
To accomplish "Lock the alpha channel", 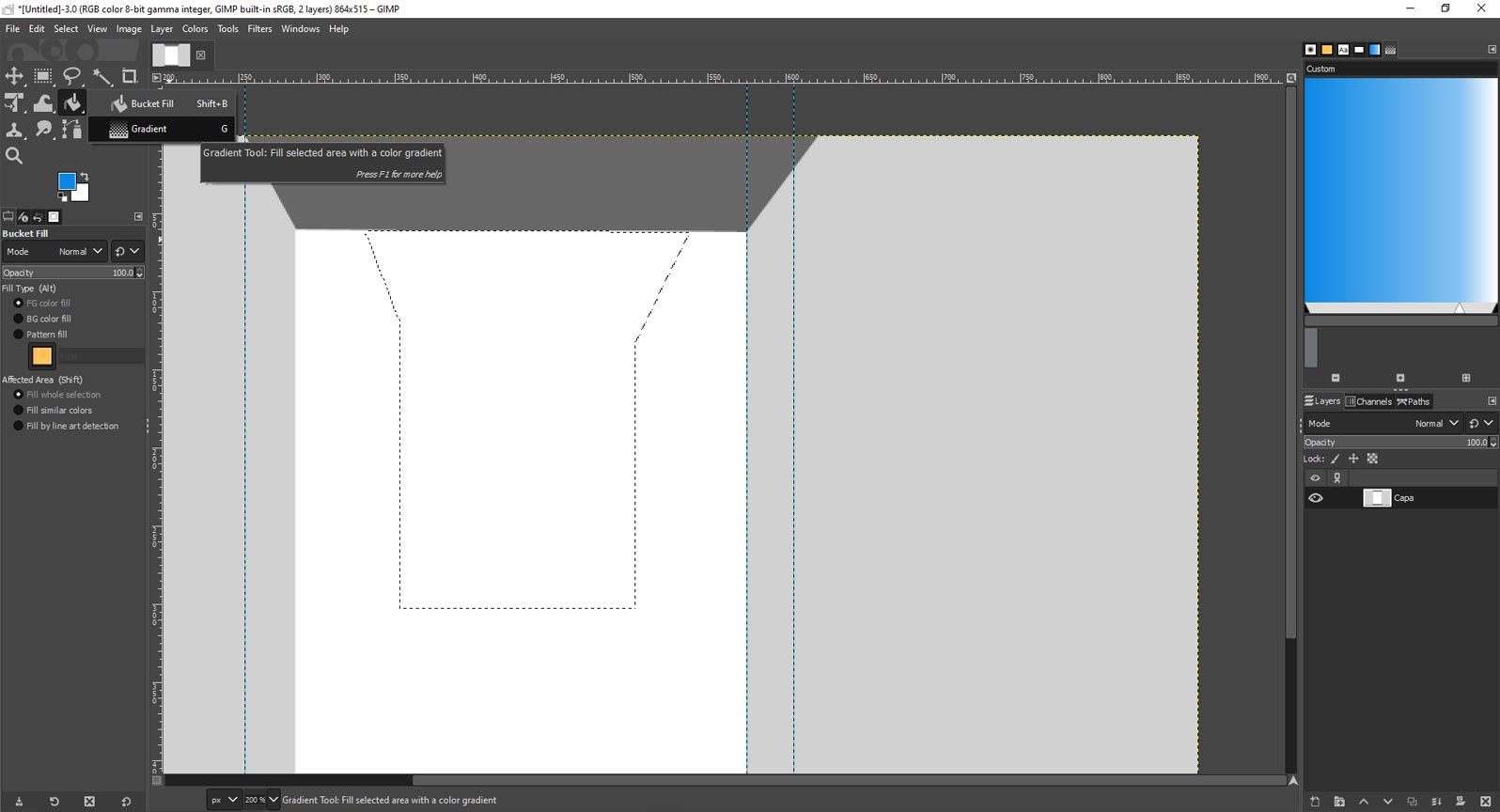I will point(1372,459).
